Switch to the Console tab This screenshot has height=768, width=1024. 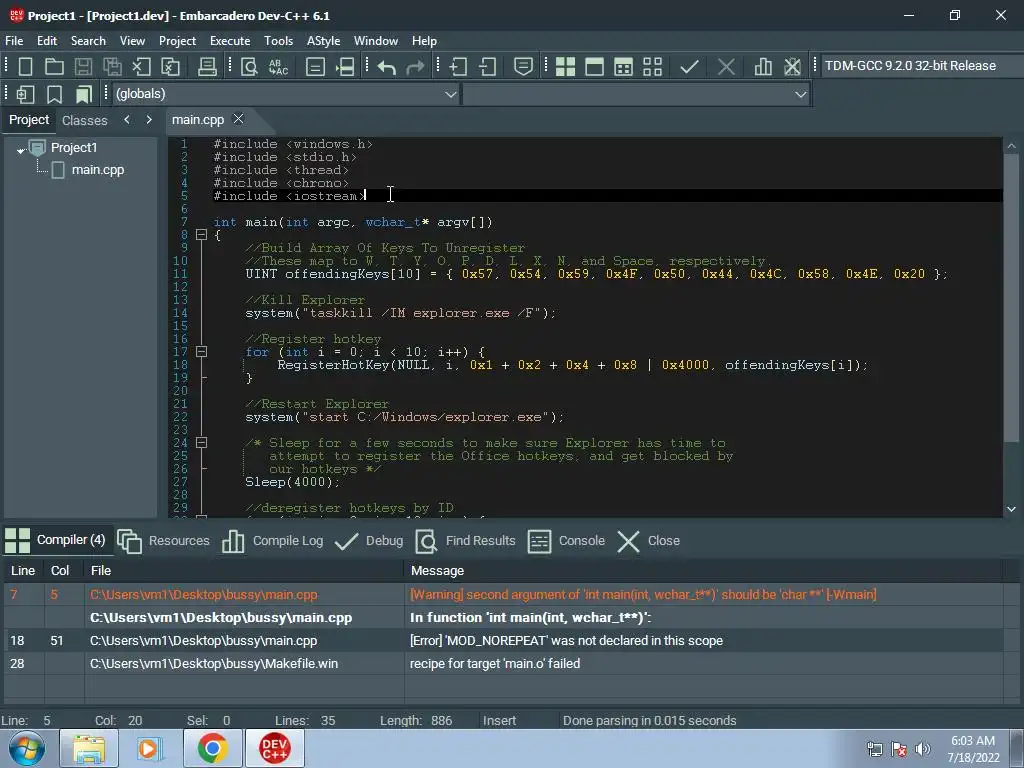tap(566, 541)
